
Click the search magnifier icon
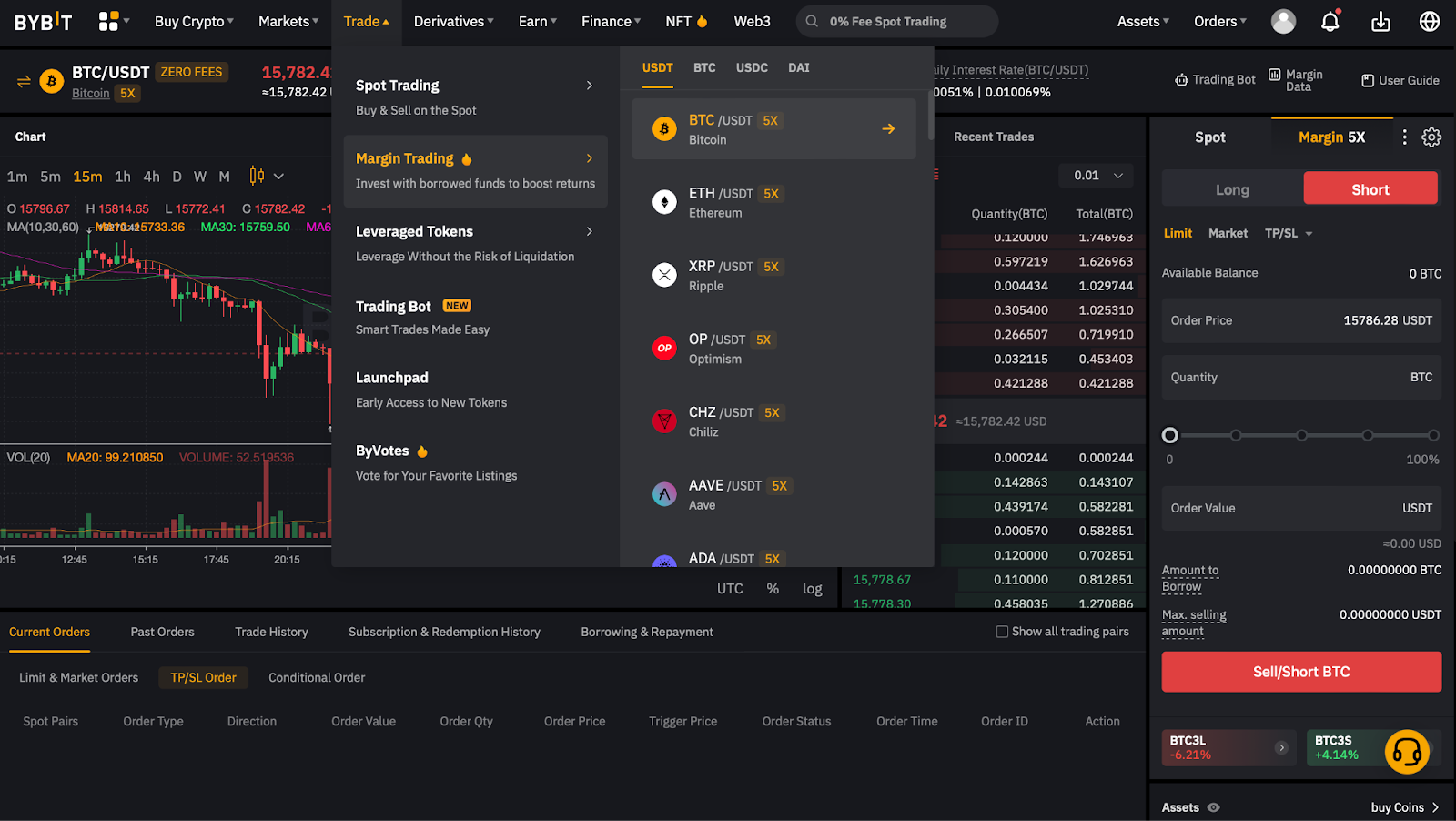pyautogui.click(x=812, y=21)
